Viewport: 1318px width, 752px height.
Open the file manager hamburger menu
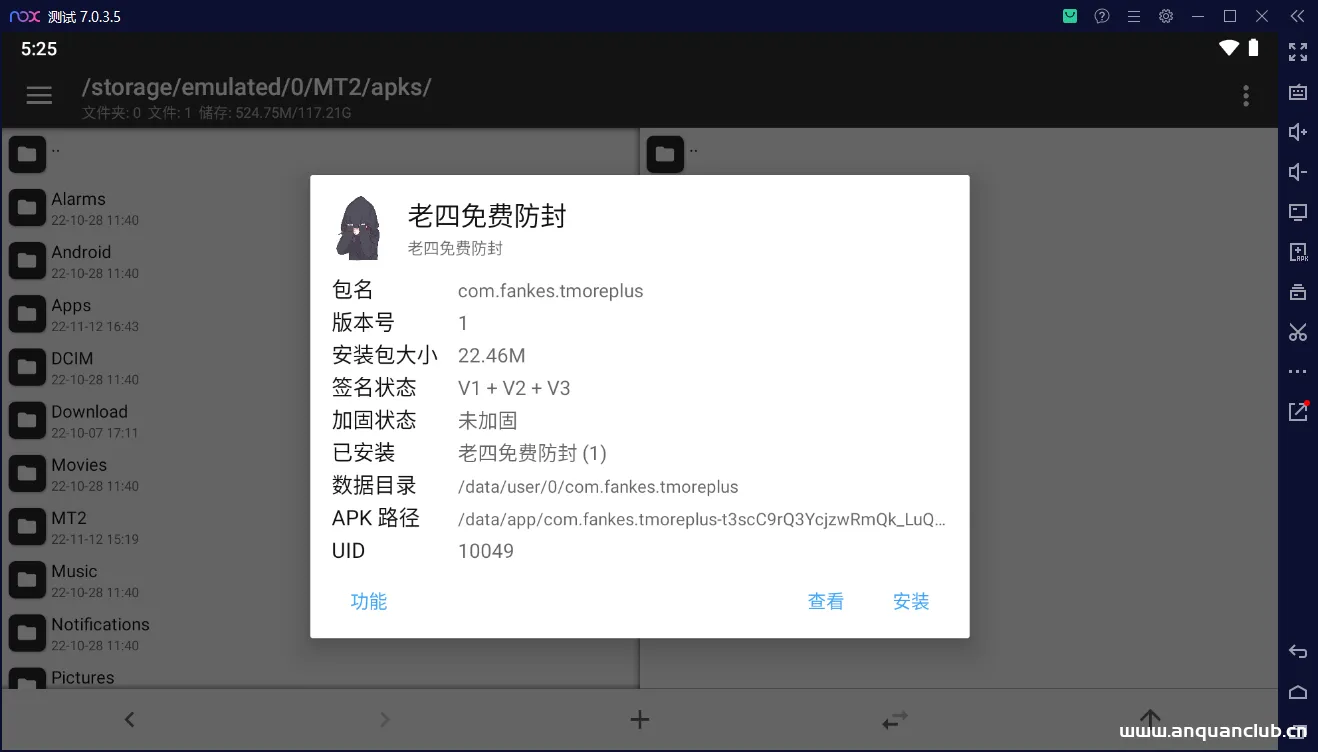39,95
